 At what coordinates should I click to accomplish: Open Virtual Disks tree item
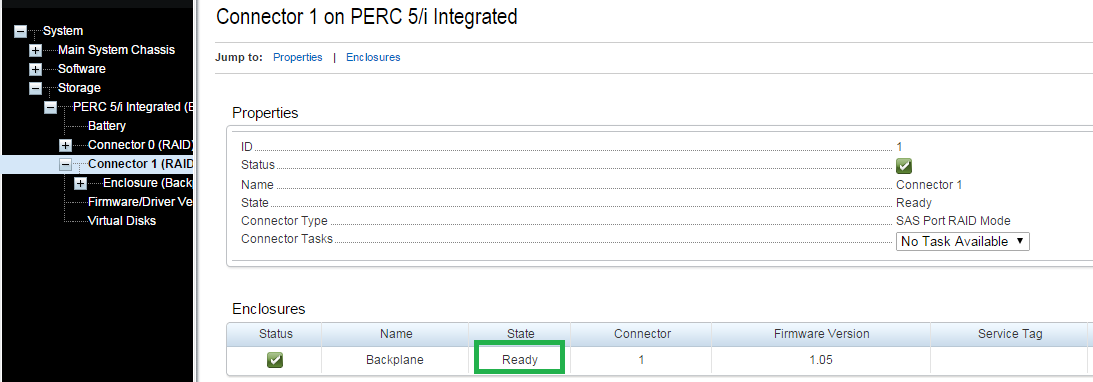click(x=122, y=221)
